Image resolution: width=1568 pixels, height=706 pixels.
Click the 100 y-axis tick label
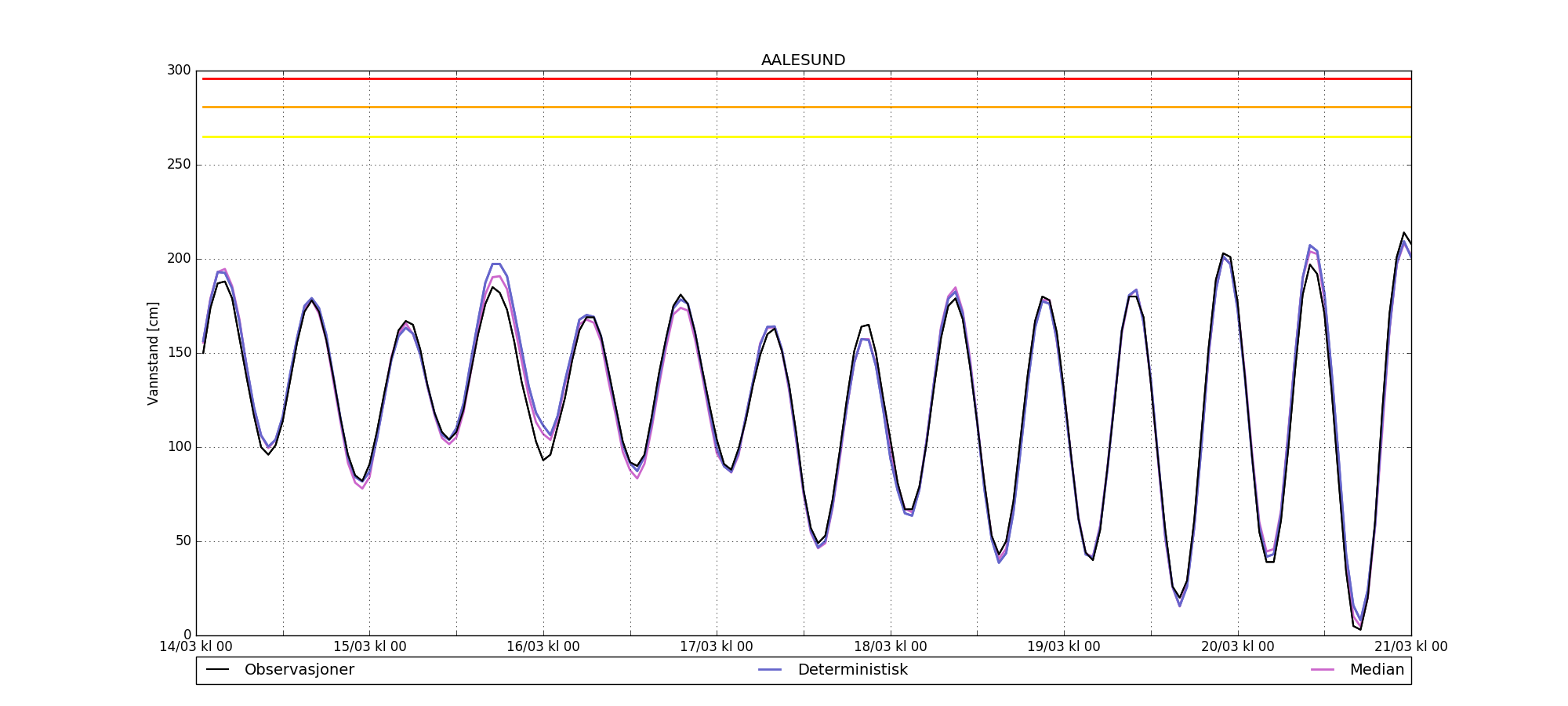pyautogui.click(x=179, y=447)
